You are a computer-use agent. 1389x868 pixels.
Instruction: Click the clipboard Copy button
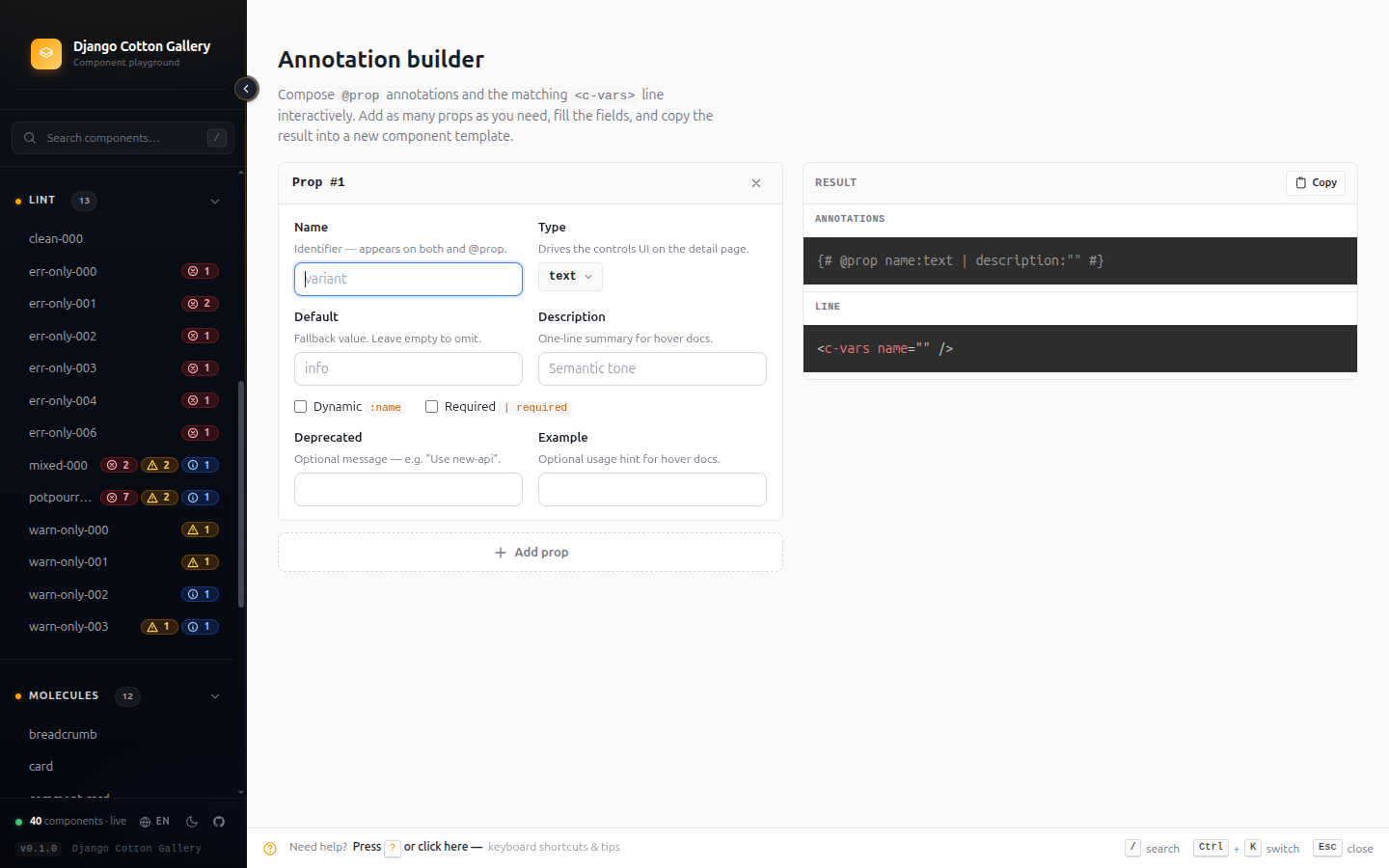1316,183
